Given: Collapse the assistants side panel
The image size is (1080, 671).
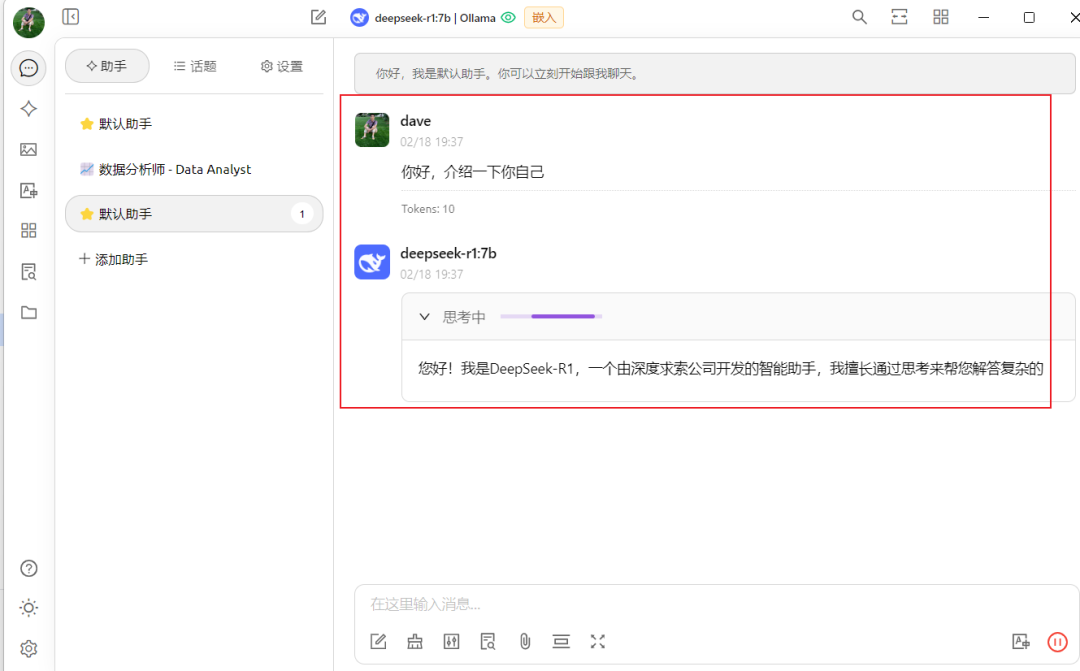Looking at the screenshot, I should 70,17.
